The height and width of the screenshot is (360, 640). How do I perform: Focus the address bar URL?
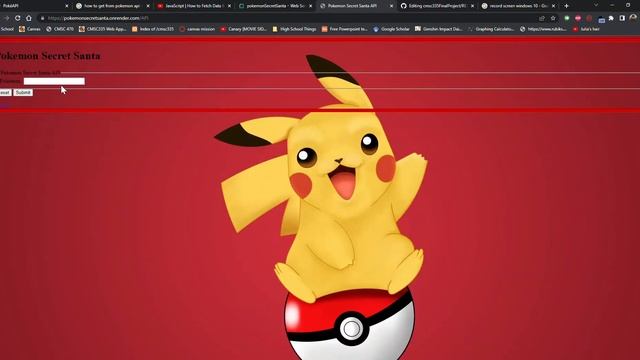(x=98, y=18)
